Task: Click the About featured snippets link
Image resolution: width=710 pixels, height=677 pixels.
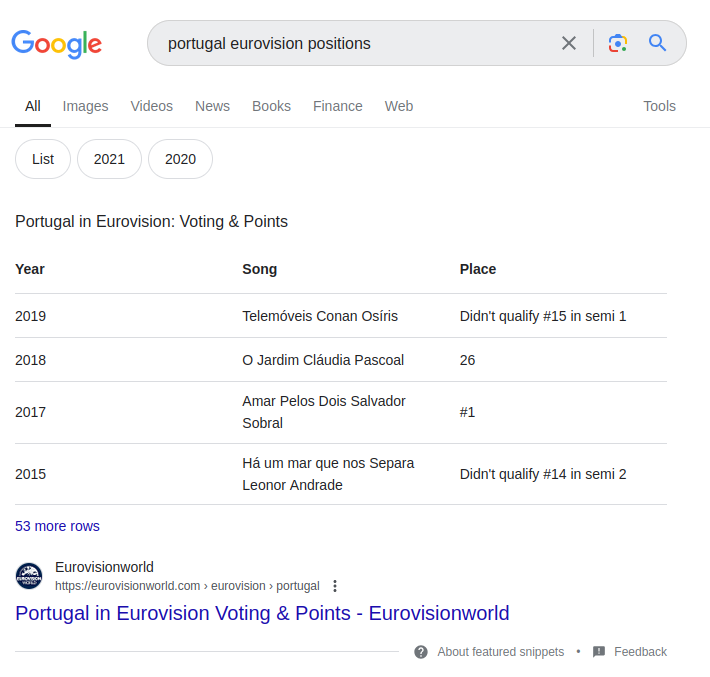Action: pos(500,652)
